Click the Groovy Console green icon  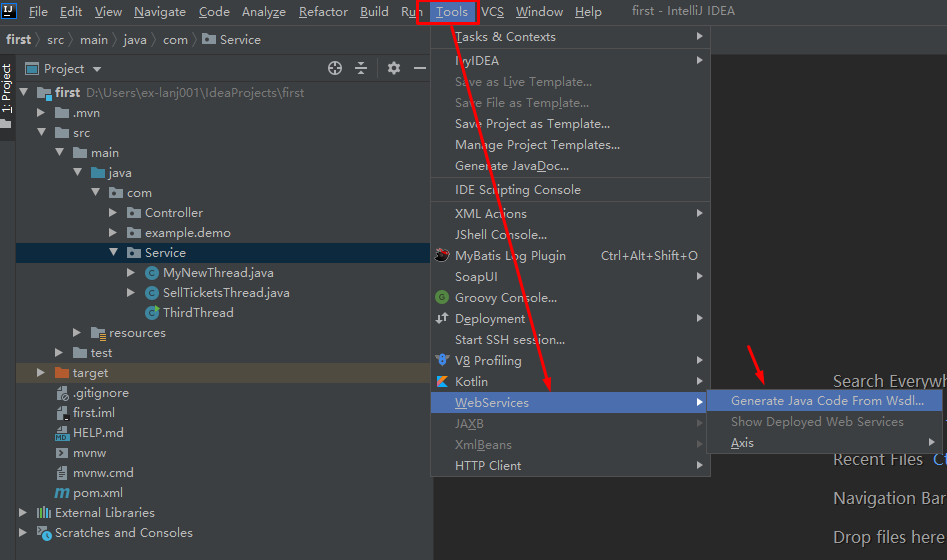442,297
